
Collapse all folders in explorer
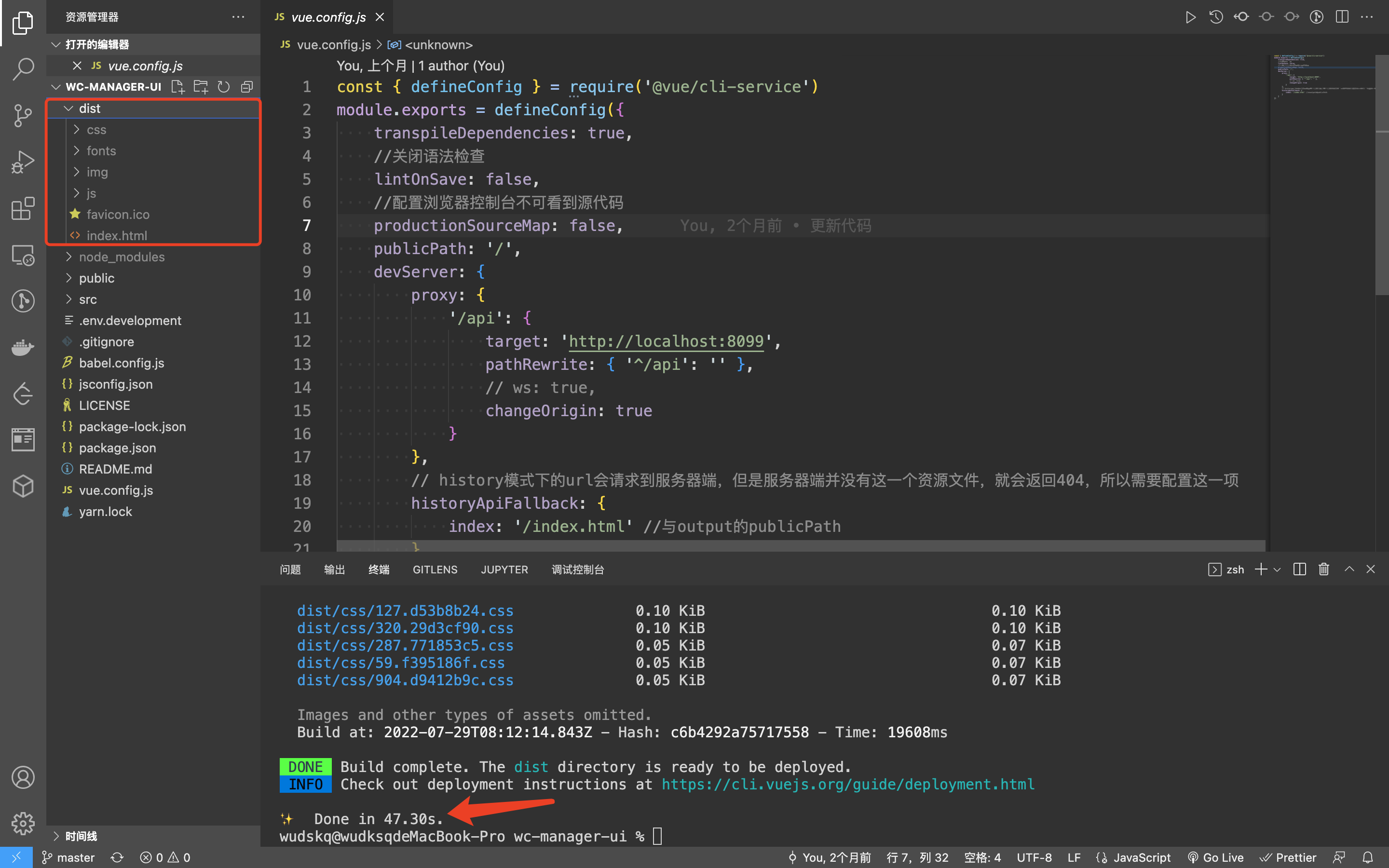pyautogui.click(x=247, y=87)
